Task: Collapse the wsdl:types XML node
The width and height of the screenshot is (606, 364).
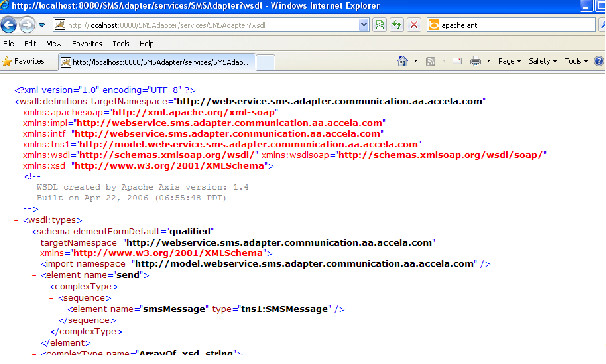Action: 16,220
